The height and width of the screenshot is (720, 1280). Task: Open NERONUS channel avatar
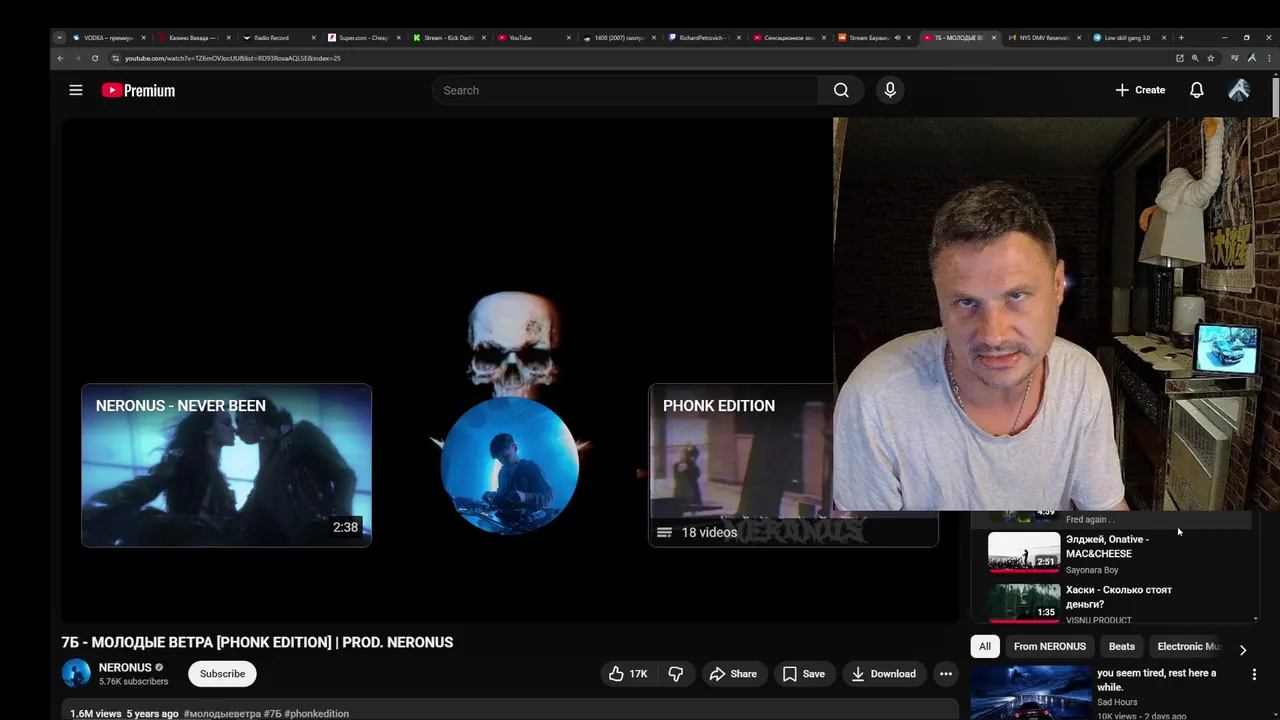(x=76, y=674)
